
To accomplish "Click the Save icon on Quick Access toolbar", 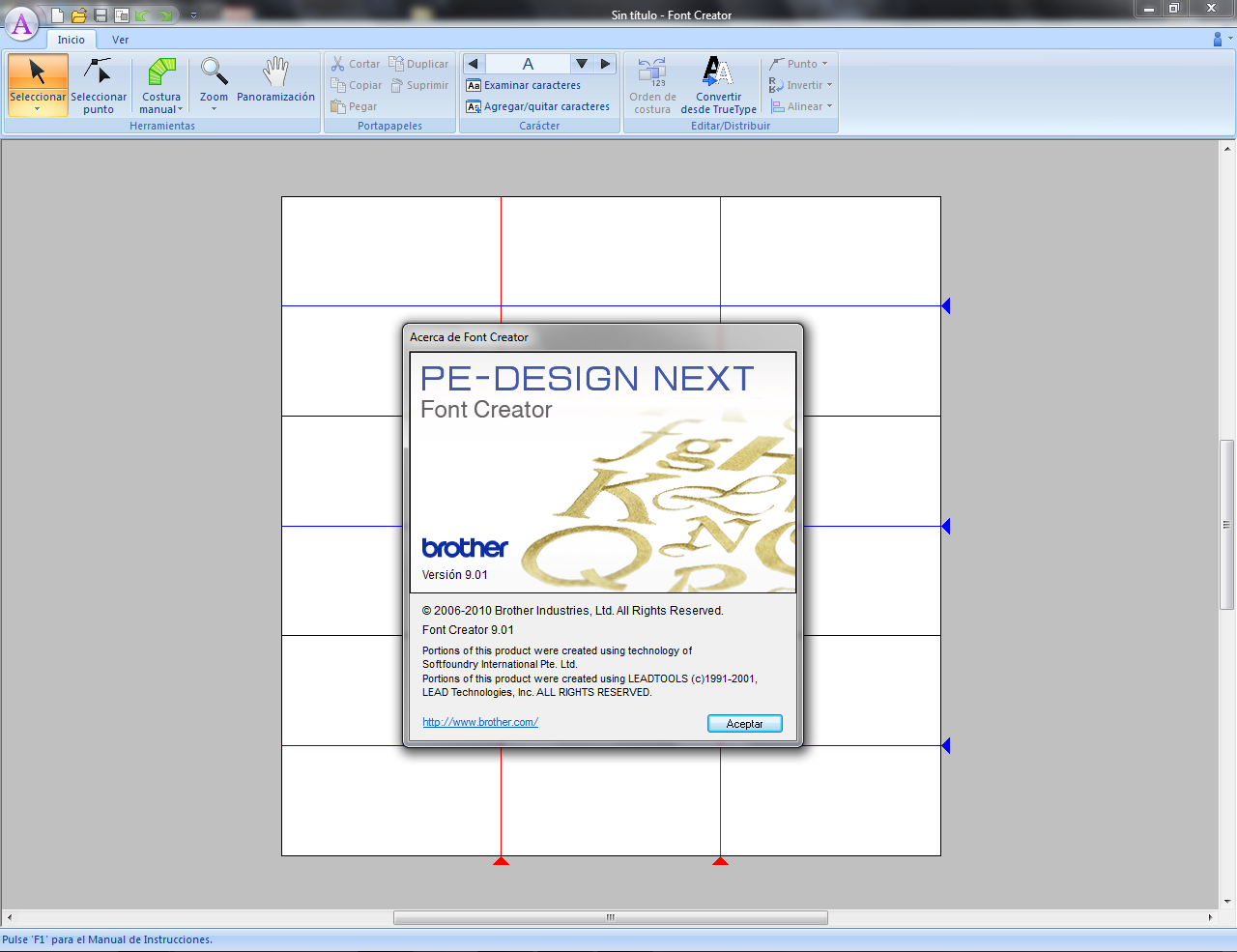I will 100,14.
